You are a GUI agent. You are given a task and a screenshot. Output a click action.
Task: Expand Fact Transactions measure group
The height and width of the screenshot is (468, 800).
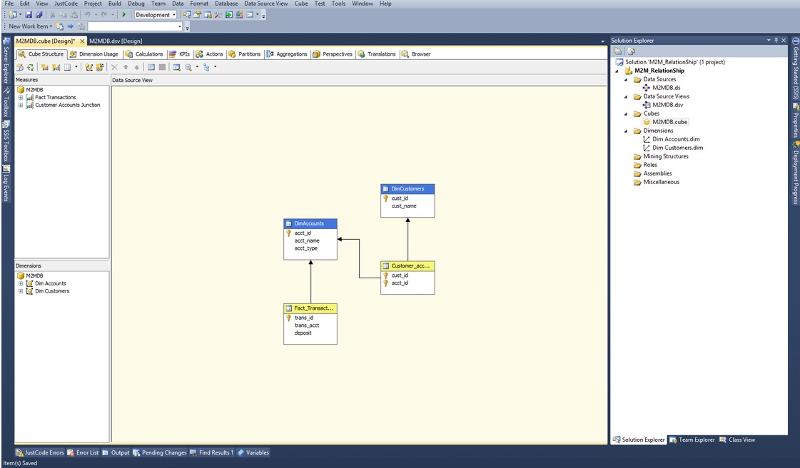[21, 97]
